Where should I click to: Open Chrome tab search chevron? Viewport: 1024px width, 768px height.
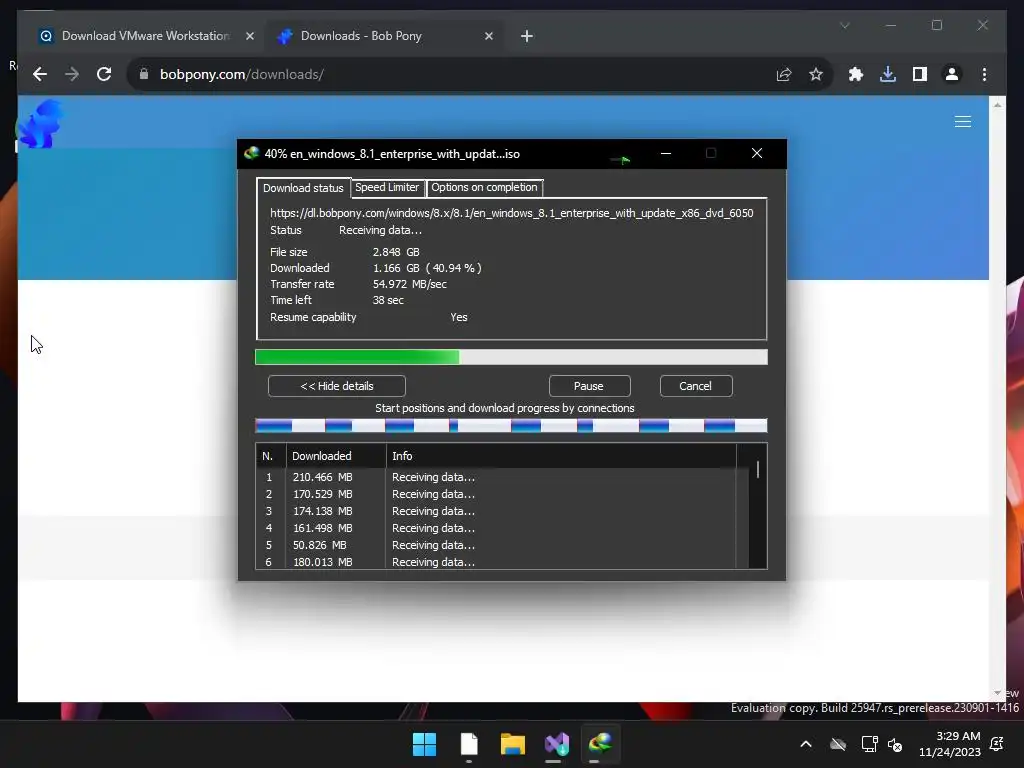[844, 25]
